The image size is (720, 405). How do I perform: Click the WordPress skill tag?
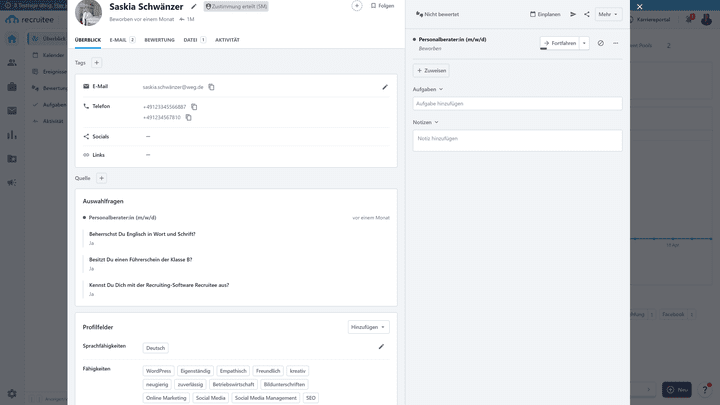(158, 371)
